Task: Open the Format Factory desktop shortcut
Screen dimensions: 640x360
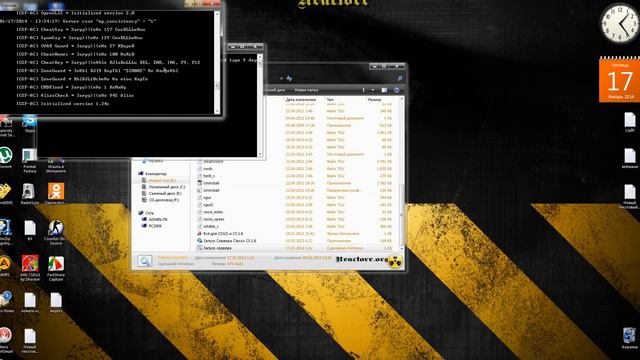Action: pos(29,161)
